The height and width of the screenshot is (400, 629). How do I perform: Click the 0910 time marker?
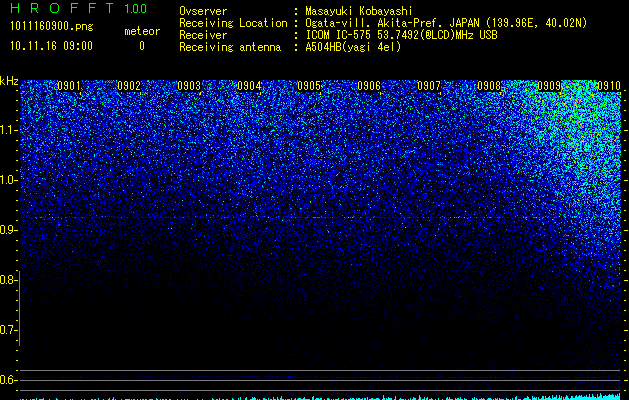609,86
